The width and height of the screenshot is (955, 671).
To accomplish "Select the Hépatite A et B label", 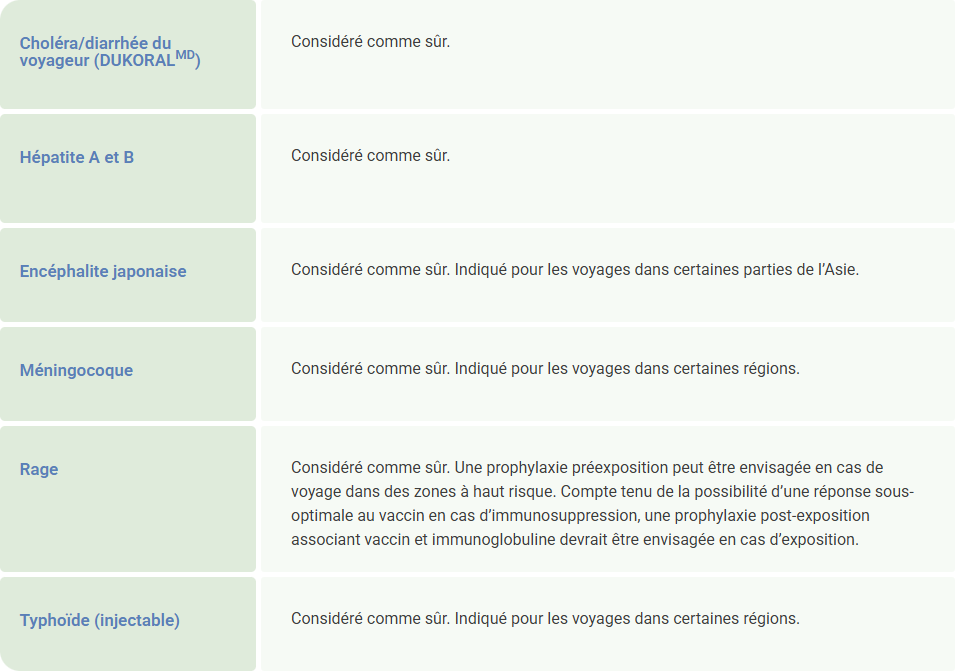I will point(77,157).
